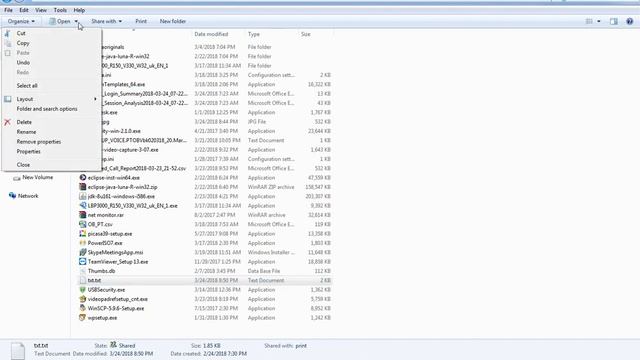Click the PowerISO7.exe icon

coord(82,243)
